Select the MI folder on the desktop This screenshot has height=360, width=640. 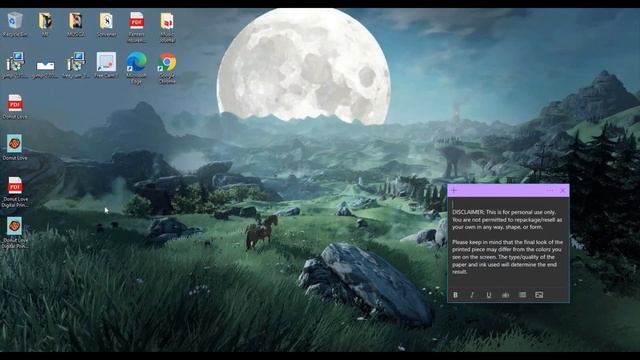(x=45, y=24)
